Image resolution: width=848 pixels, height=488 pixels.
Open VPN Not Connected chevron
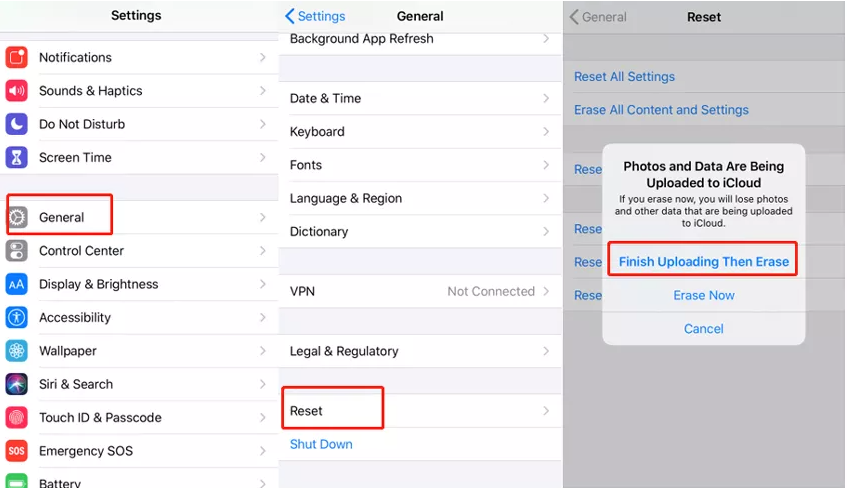coord(546,292)
